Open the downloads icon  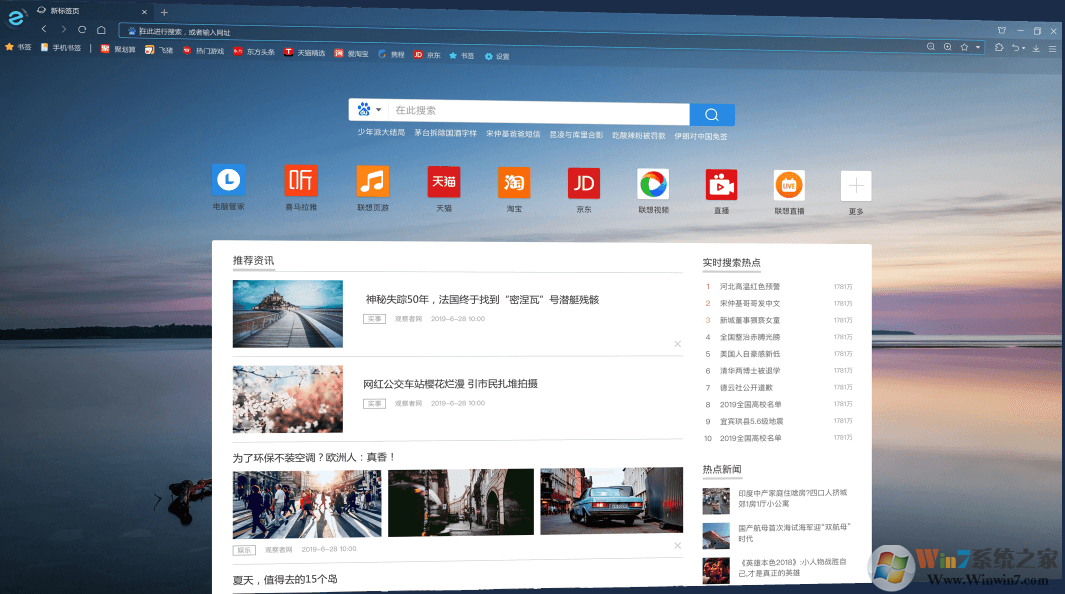click(1036, 48)
